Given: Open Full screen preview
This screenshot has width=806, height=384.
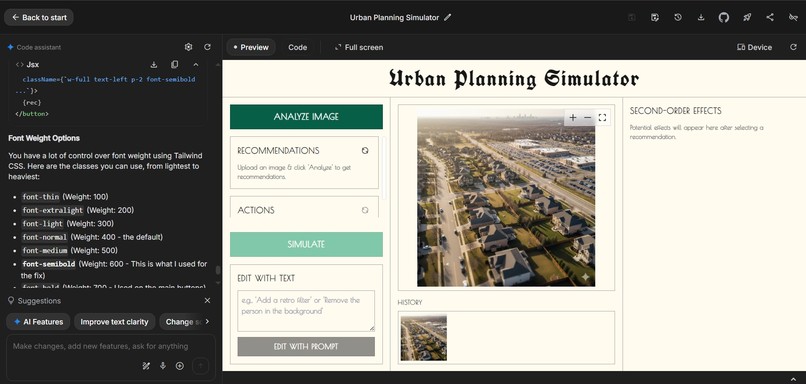Looking at the screenshot, I should coord(359,47).
